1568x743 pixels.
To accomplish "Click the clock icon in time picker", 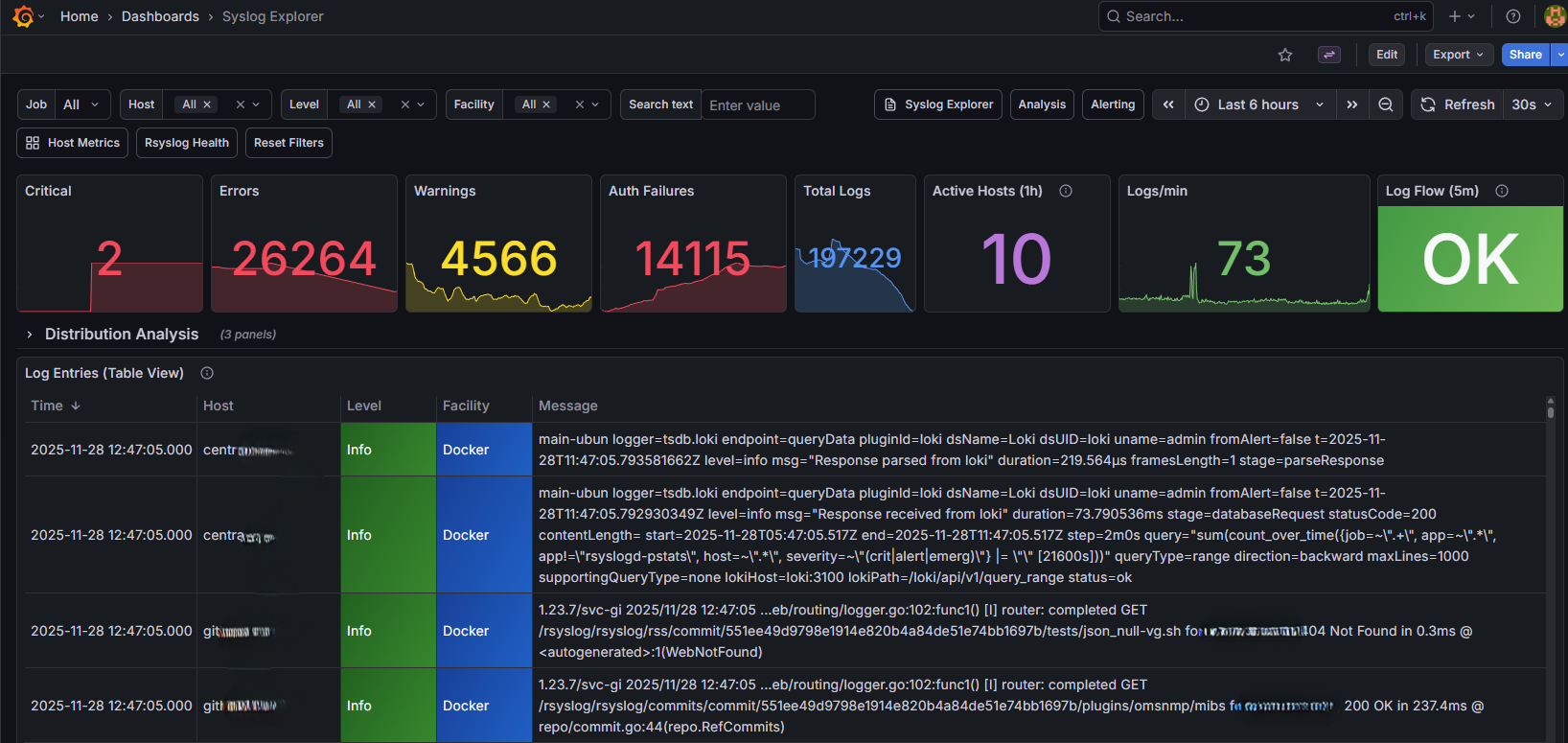I will coord(1202,104).
